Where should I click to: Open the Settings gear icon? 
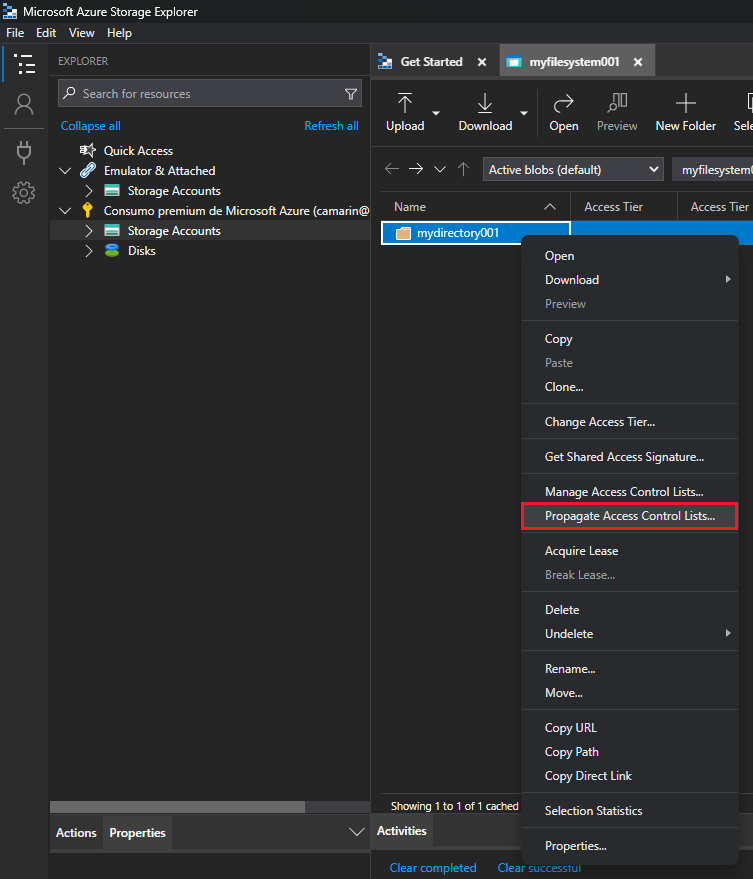pos(24,192)
